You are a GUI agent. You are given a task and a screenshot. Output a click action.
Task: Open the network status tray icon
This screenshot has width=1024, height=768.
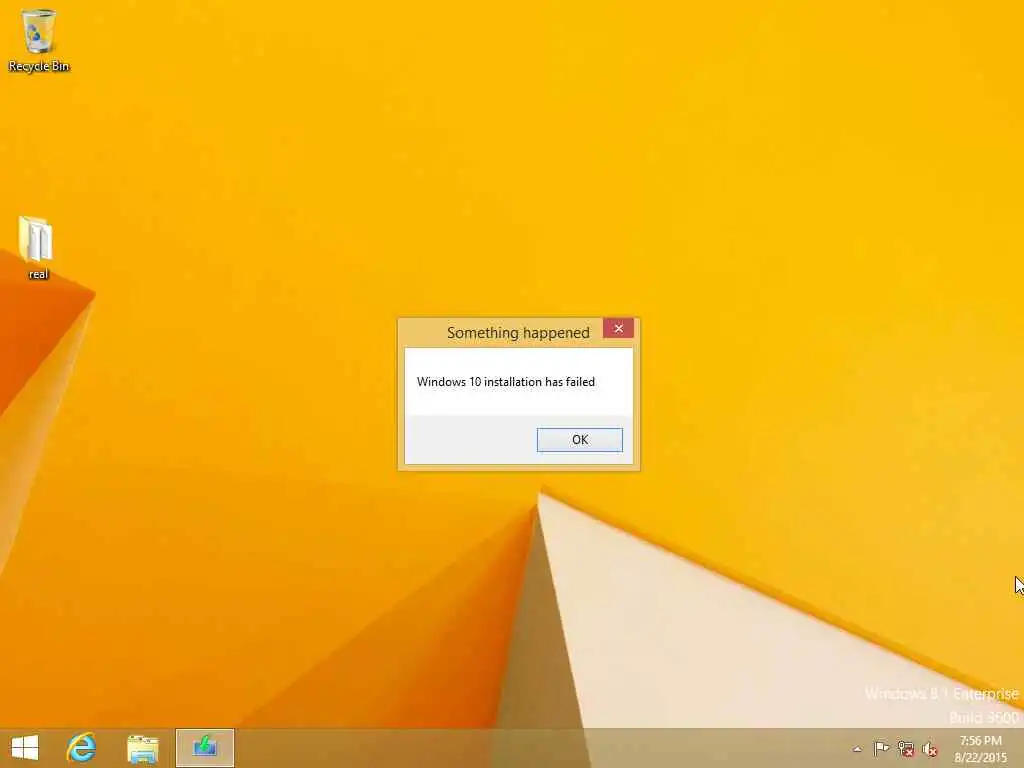906,748
